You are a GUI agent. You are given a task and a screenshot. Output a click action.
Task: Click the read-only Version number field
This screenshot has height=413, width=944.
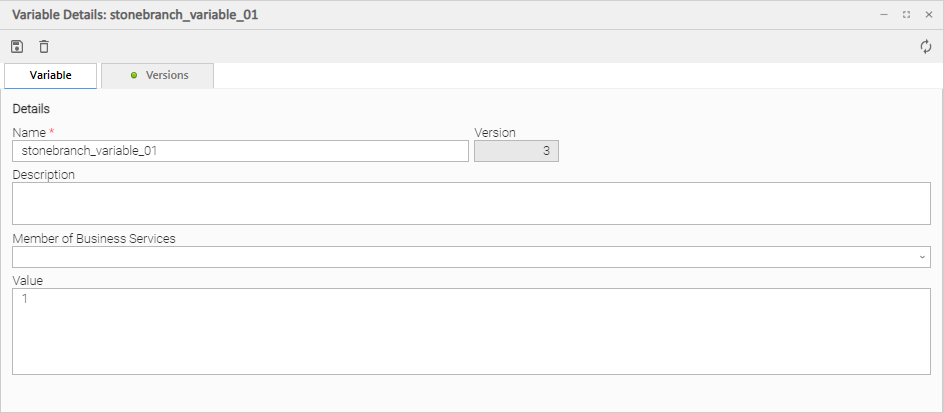[516, 151]
